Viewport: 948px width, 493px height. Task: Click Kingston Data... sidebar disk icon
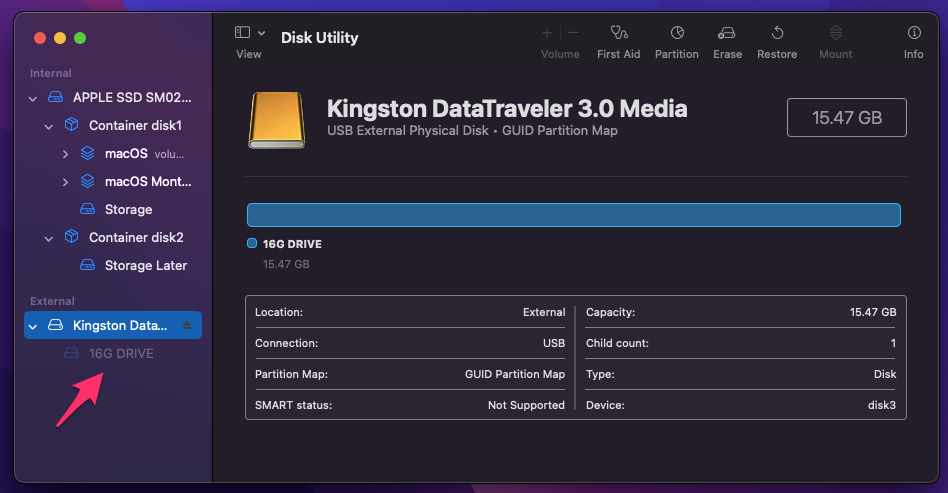click(x=56, y=325)
